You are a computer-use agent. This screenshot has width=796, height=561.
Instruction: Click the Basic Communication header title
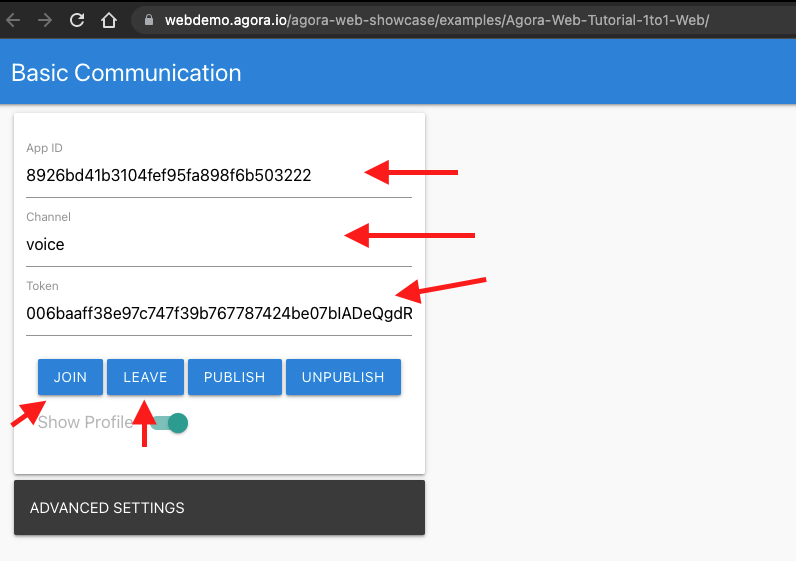126,73
